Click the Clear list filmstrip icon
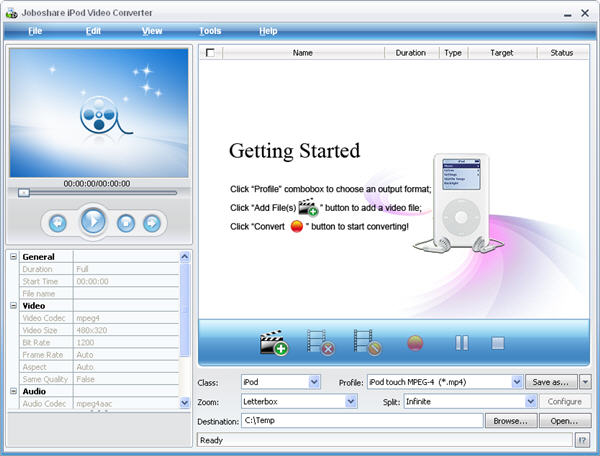This screenshot has height=456, width=600. click(x=368, y=342)
